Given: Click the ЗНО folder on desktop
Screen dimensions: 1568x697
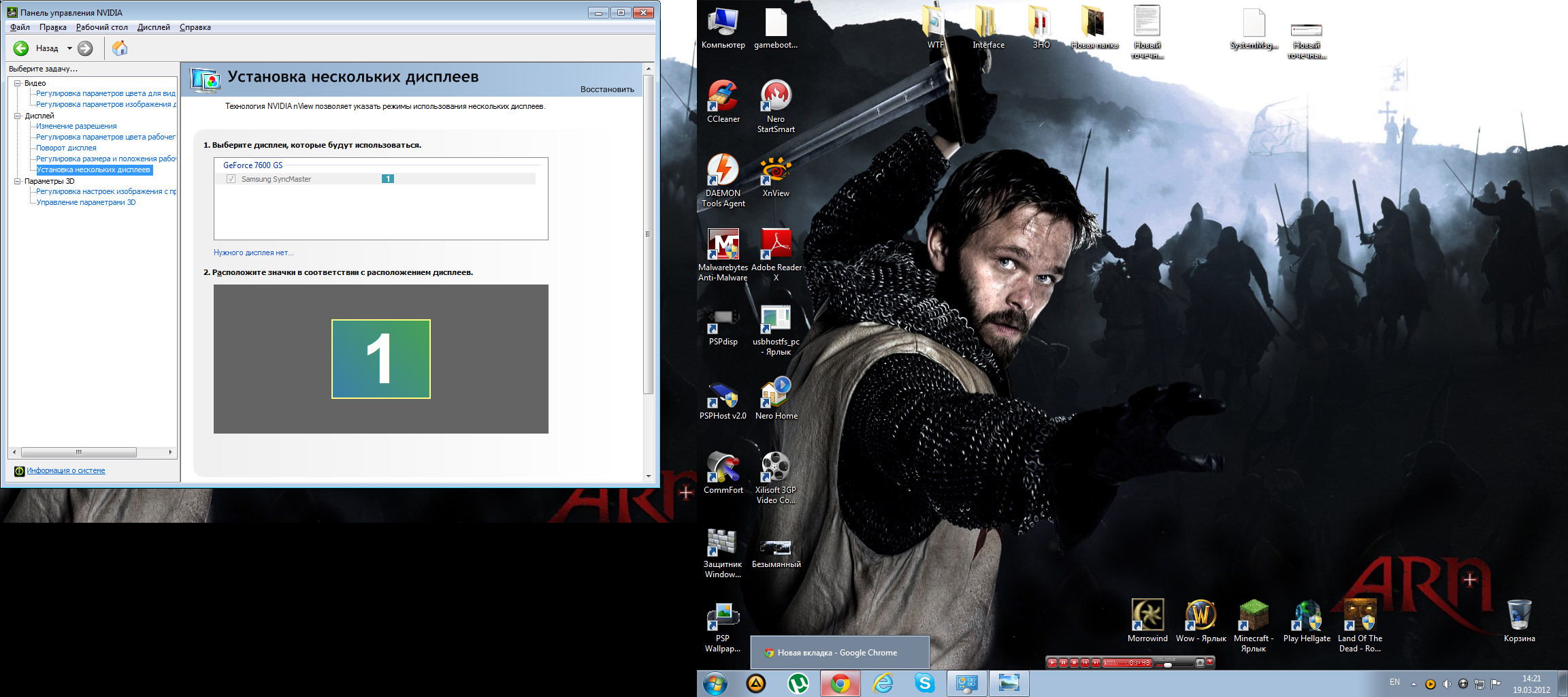Looking at the screenshot, I should 1041,27.
